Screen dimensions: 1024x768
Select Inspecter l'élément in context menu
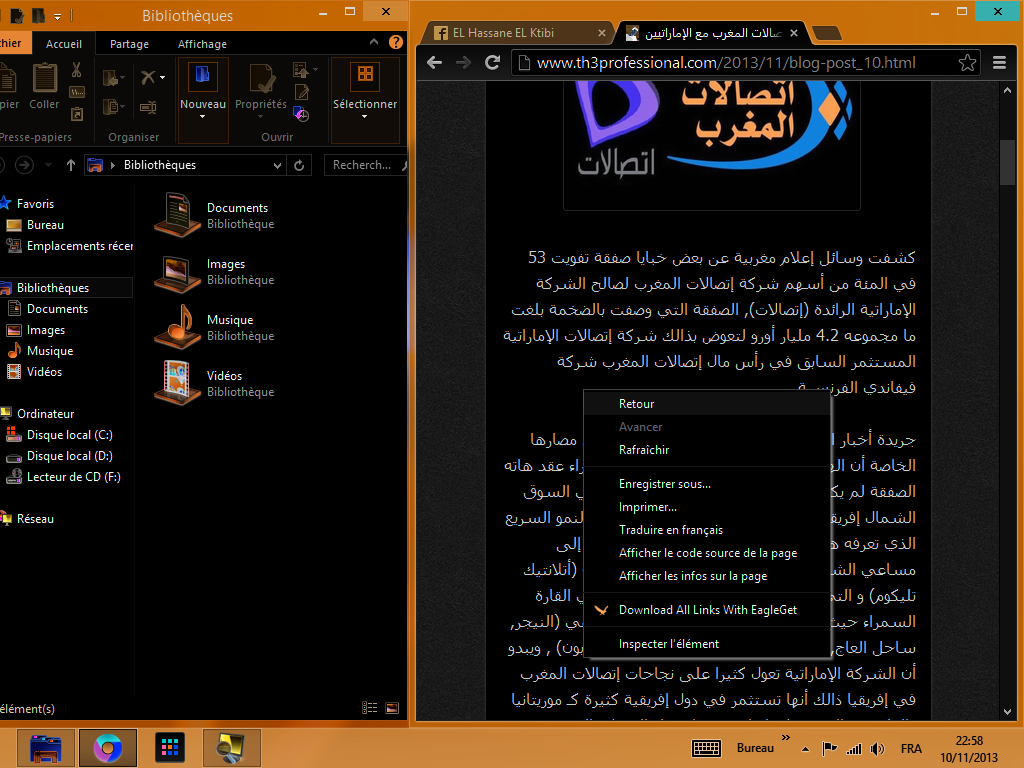click(x=668, y=644)
